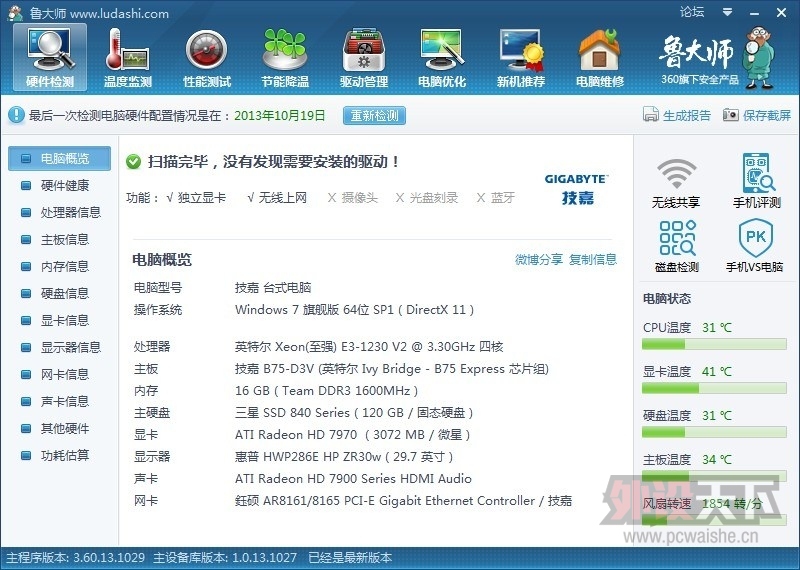
Task: Click the memory value 16 GB Team DDR3
Action: pos(327,390)
